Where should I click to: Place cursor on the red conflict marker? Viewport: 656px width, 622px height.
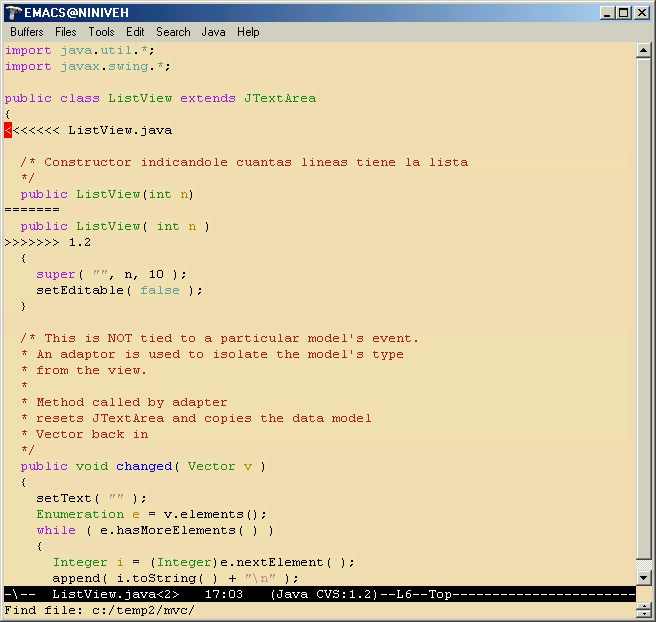pyautogui.click(x=8, y=130)
